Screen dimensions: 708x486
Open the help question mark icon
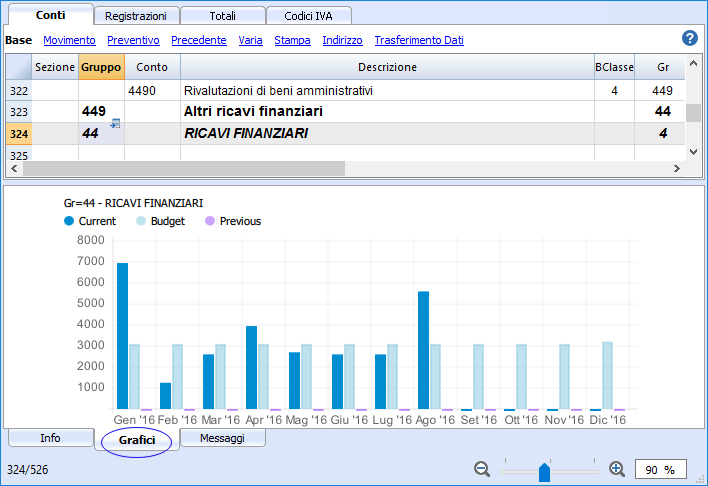coord(689,38)
